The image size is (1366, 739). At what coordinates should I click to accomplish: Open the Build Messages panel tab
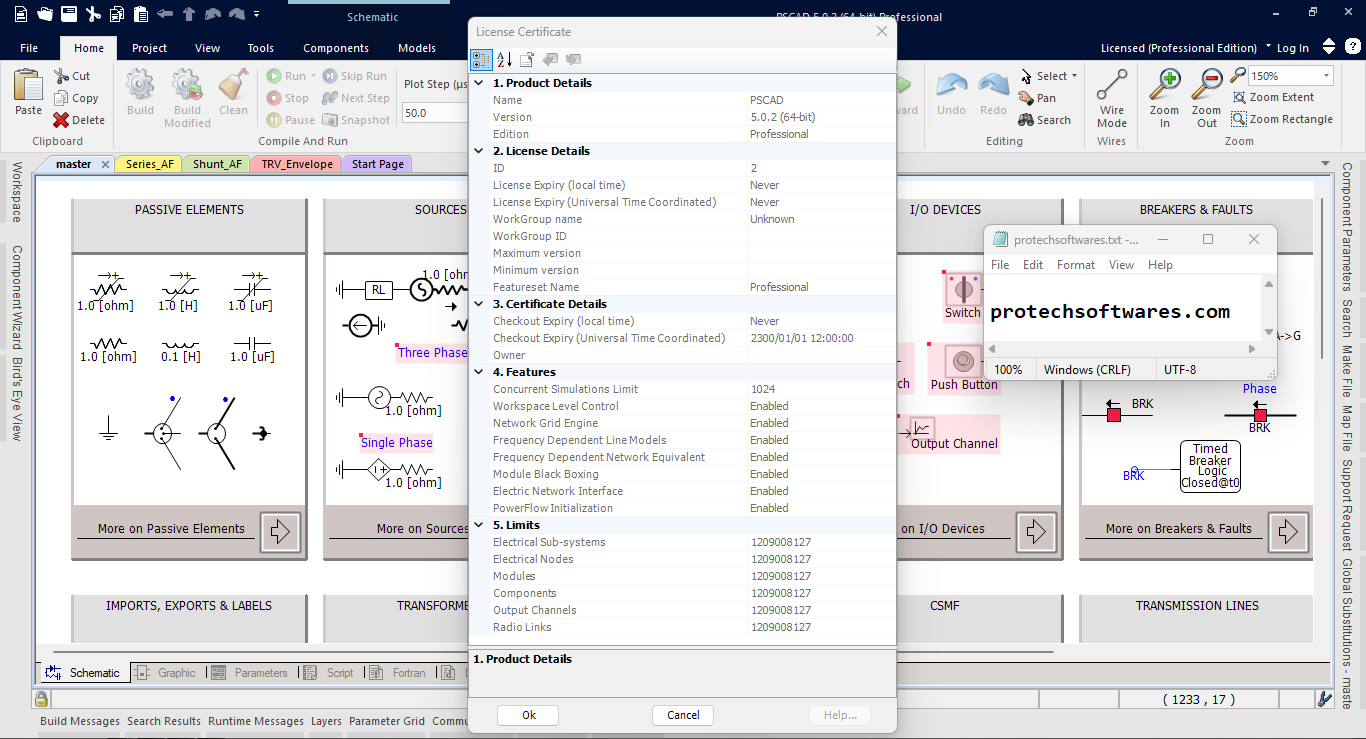pyautogui.click(x=80, y=721)
